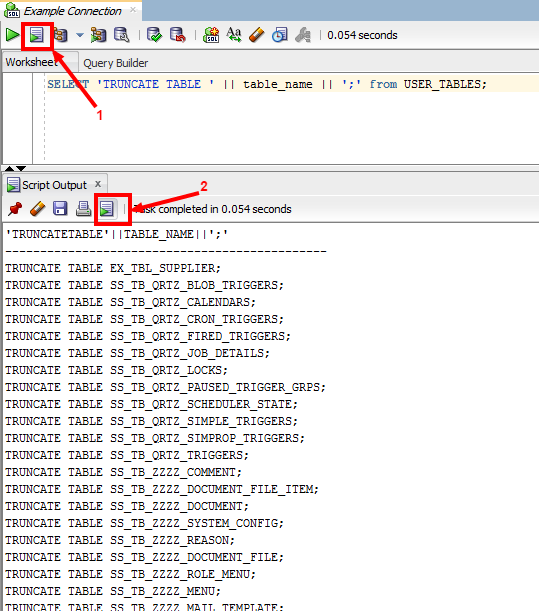The height and width of the screenshot is (611, 539).
Task: Click the 'TRUNCATE TABLE ' string in the editor
Action: point(155,84)
